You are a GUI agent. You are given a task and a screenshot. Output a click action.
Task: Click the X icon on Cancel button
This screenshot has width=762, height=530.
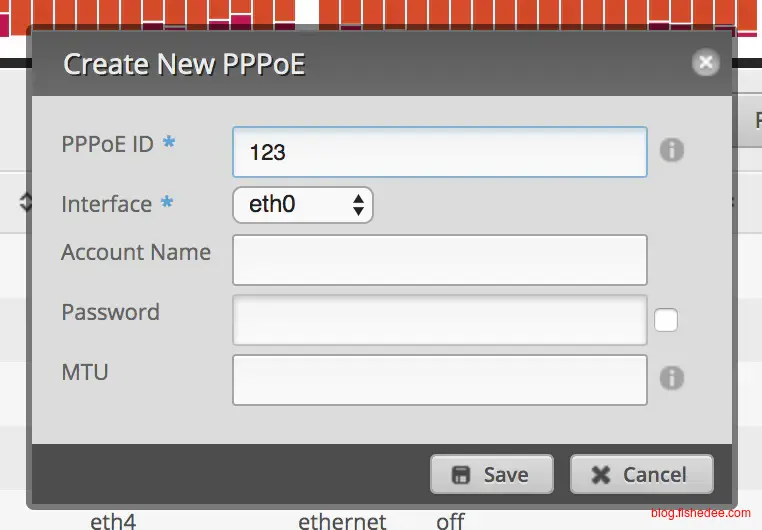pyautogui.click(x=601, y=475)
